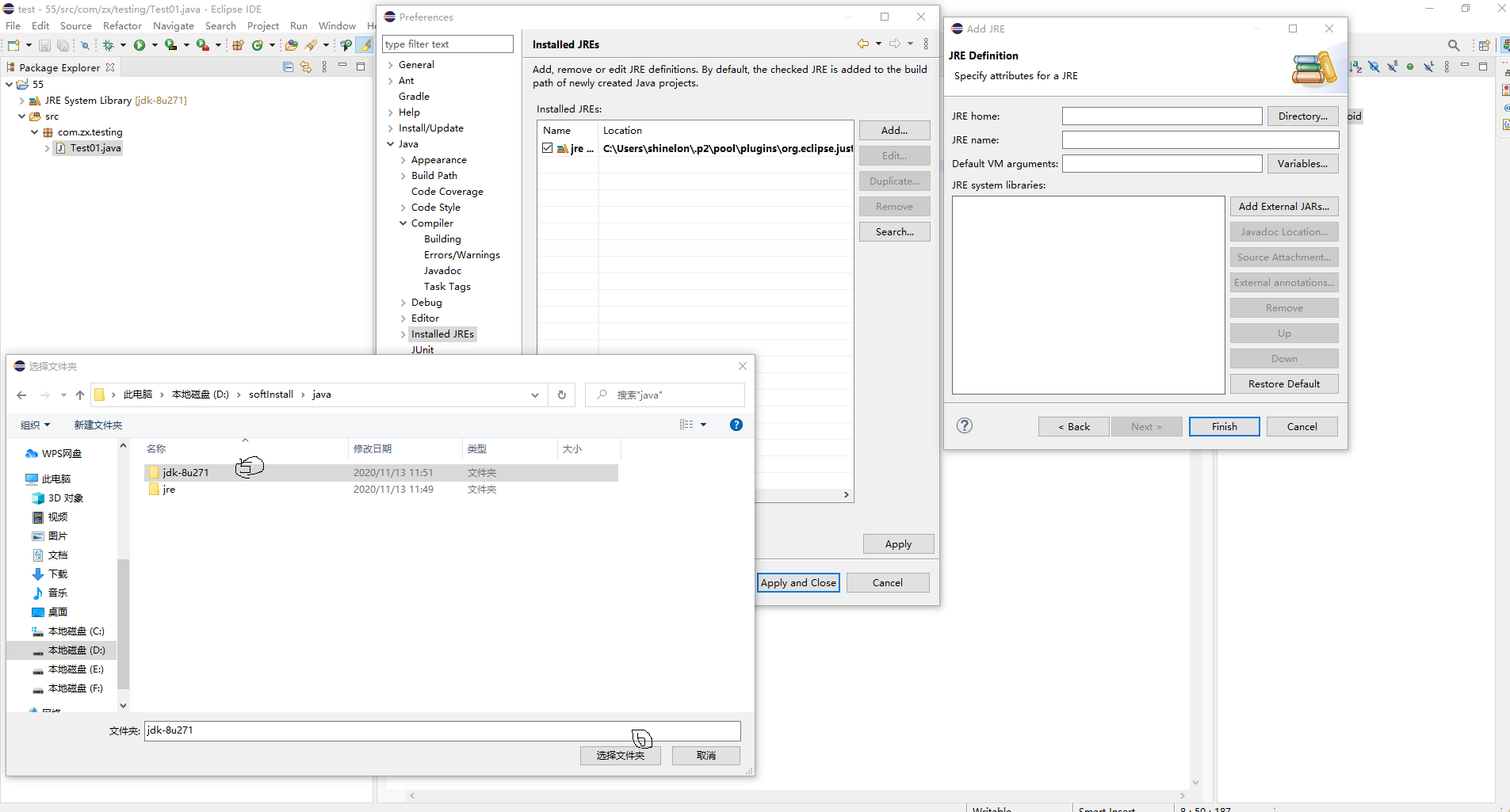The image size is (1510, 812).
Task: Click the Skip All Breakpoints toolbar icon
Action: click(85, 45)
